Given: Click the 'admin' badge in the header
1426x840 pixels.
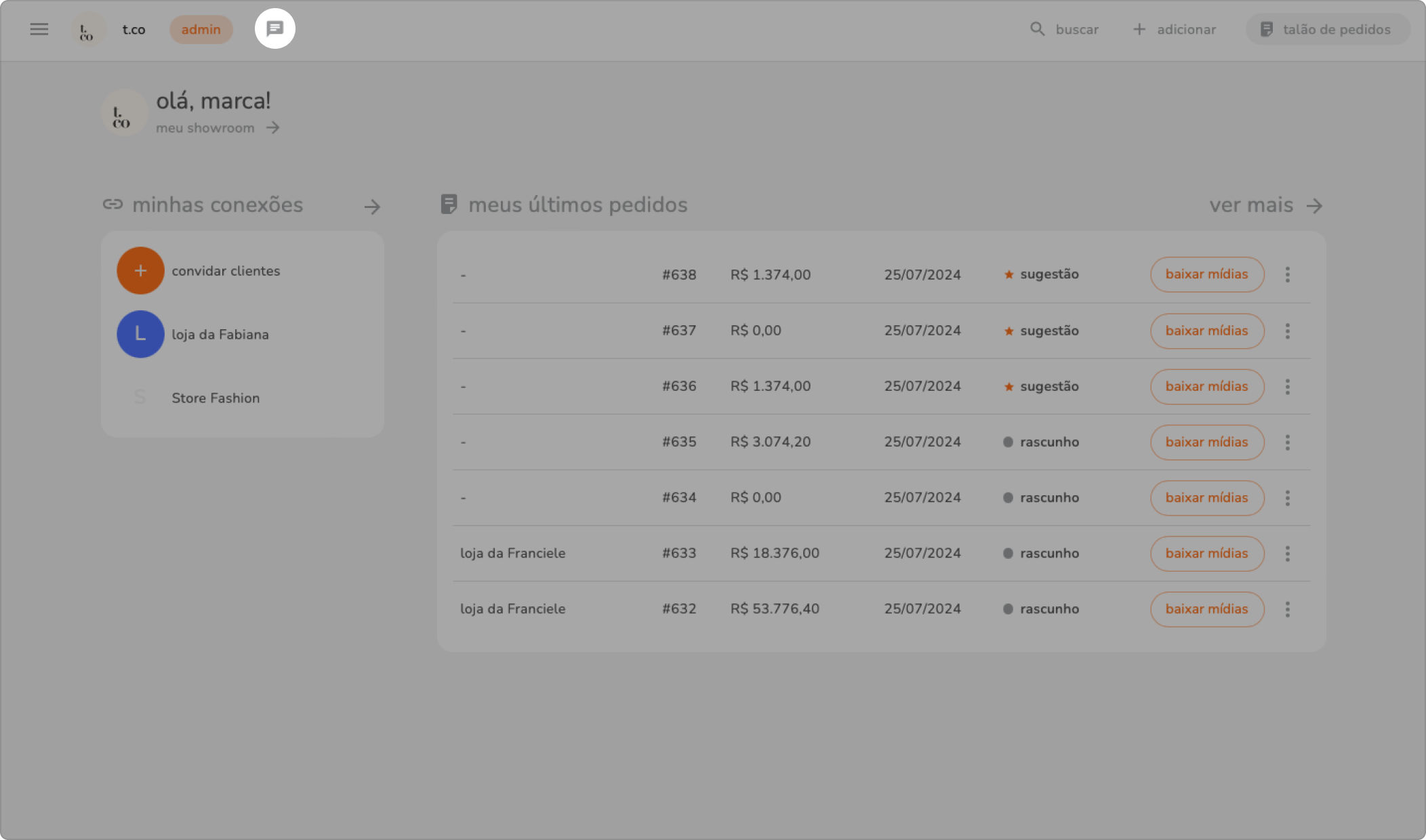Looking at the screenshot, I should pyautogui.click(x=201, y=29).
